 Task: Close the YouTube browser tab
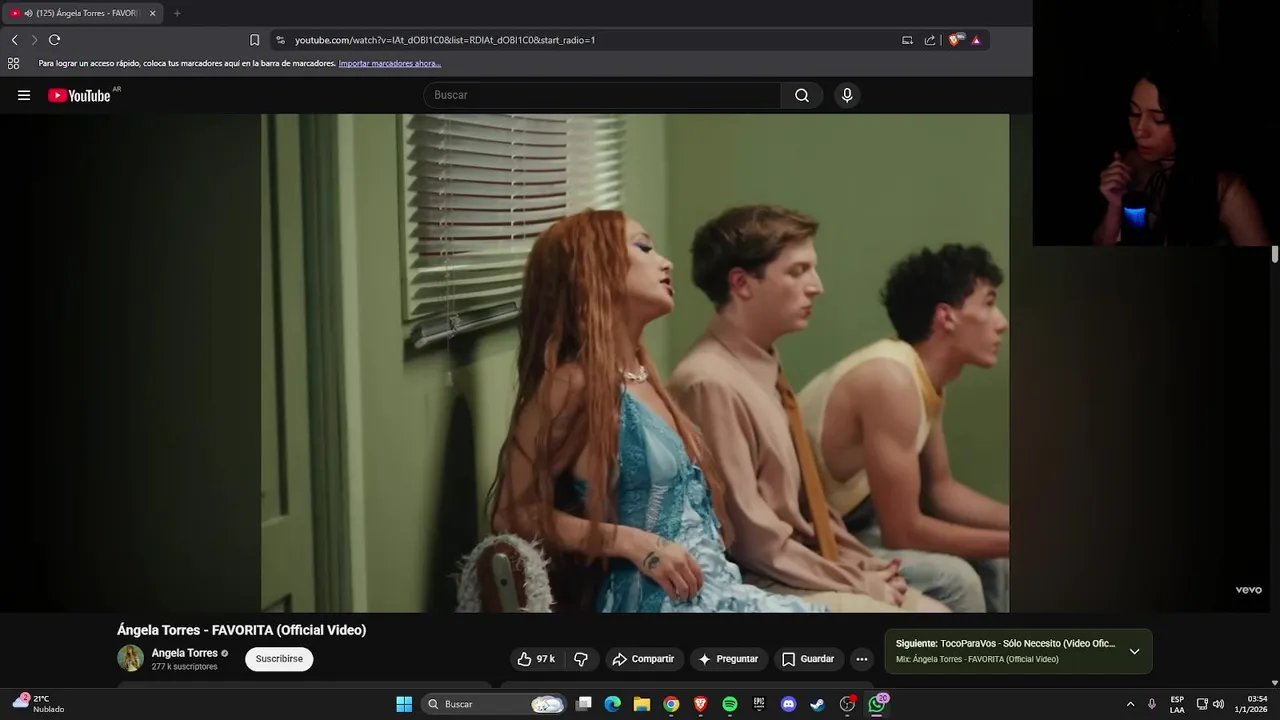click(152, 13)
